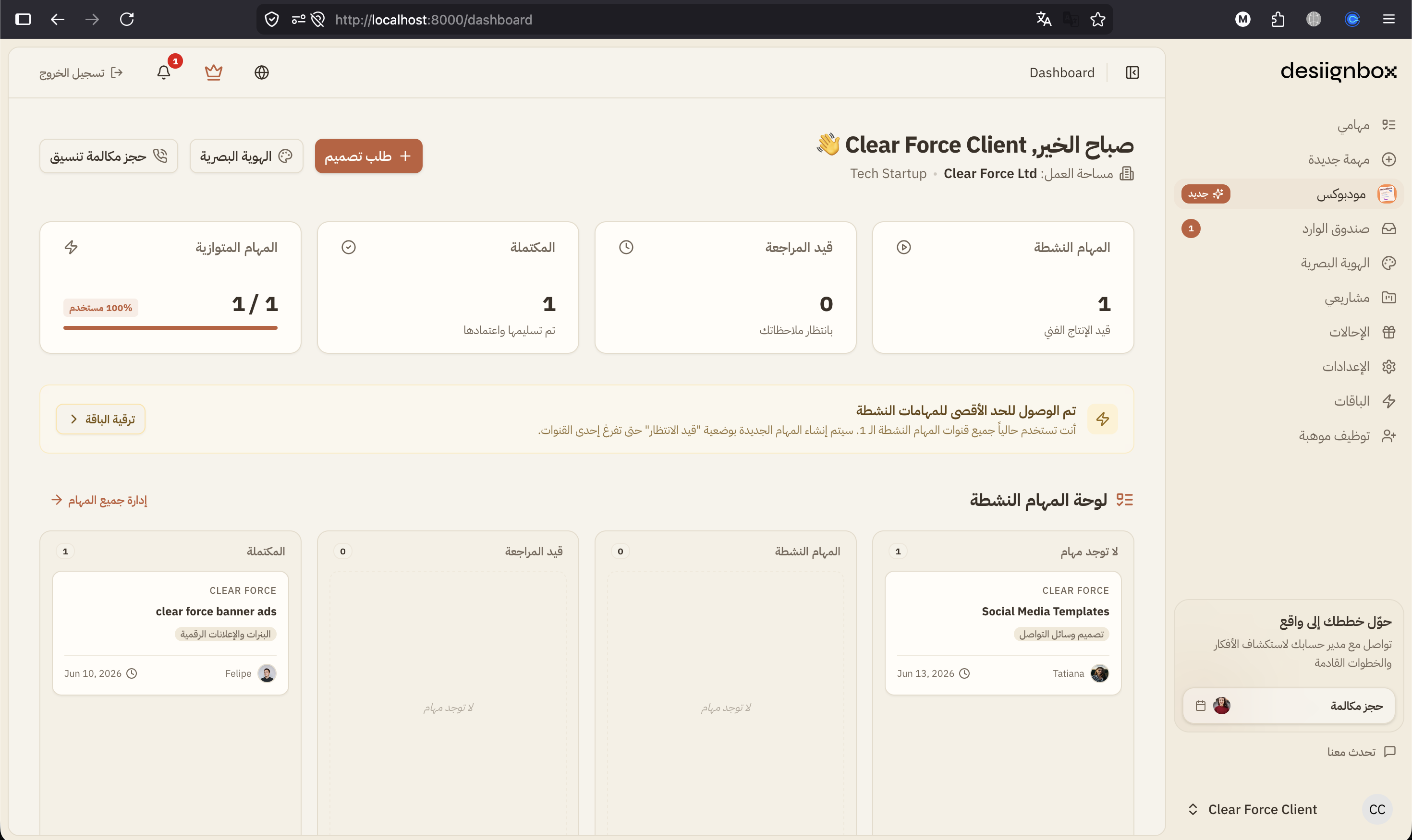This screenshot has width=1412, height=840.
Task: Click the المهام النشطة stat card
Action: [1003, 288]
